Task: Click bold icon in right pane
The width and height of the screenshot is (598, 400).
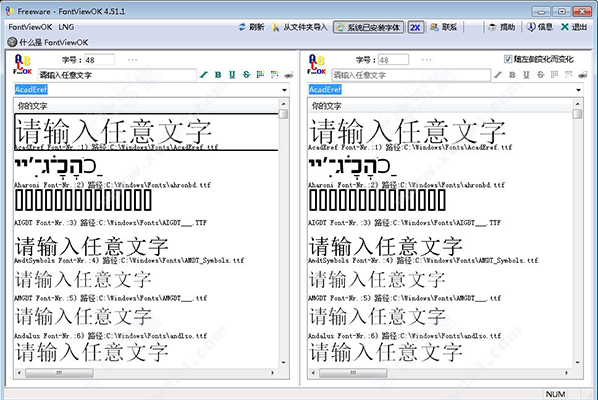Action: pyautogui.click(x=512, y=75)
